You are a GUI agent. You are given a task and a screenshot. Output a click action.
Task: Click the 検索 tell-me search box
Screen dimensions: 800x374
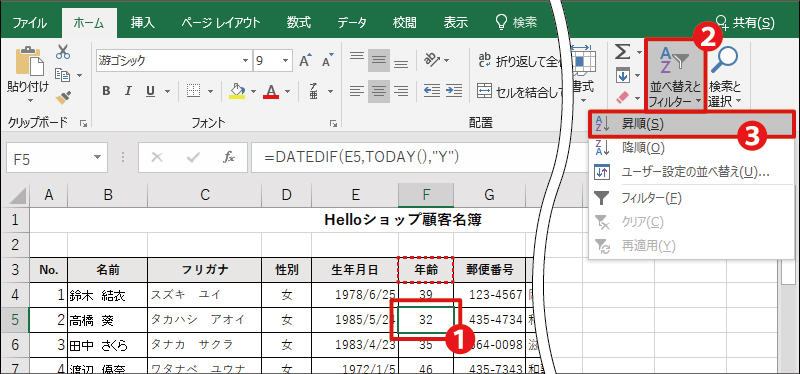click(516, 22)
